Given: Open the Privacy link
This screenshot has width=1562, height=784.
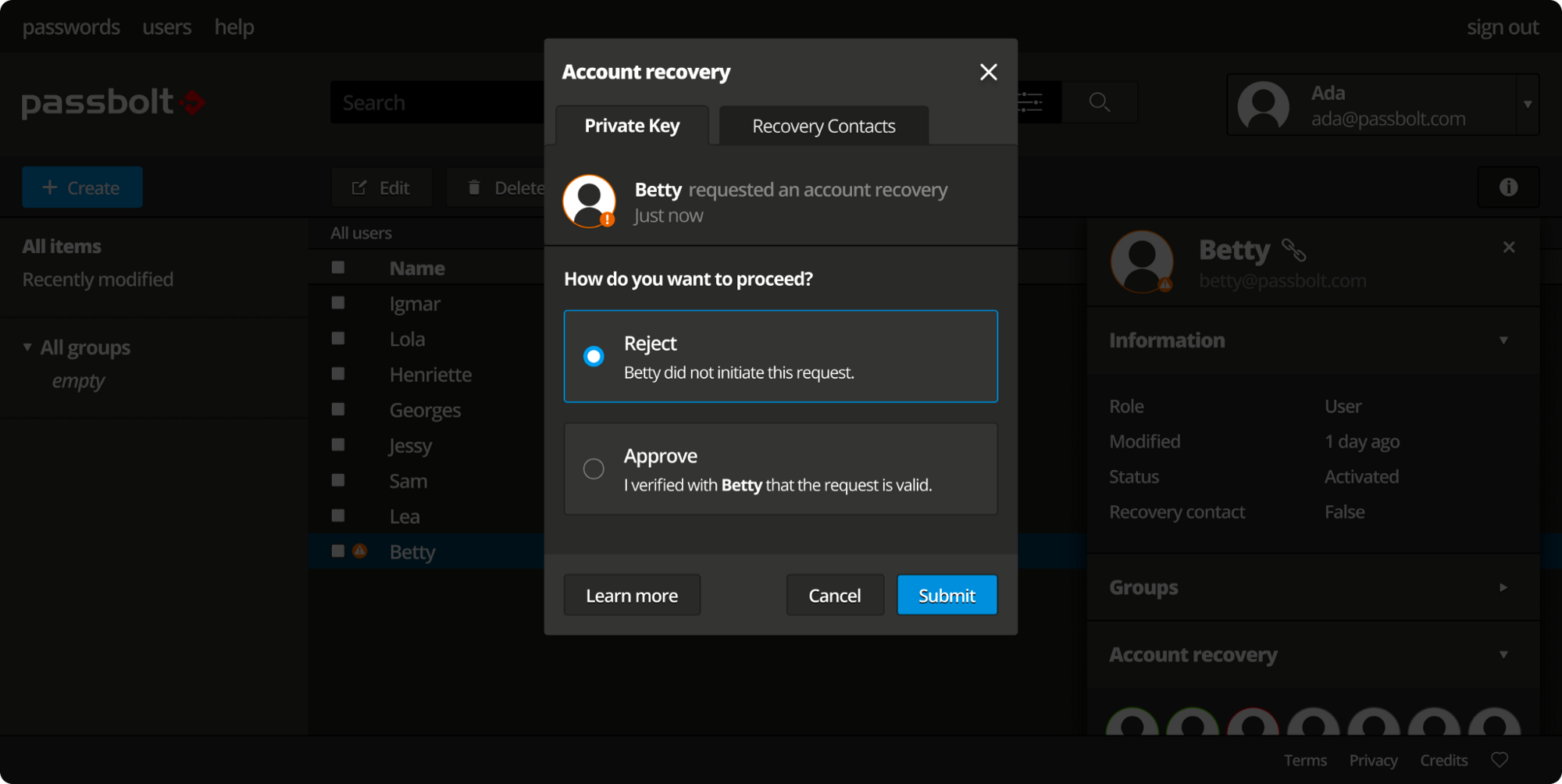Looking at the screenshot, I should tap(1373, 760).
